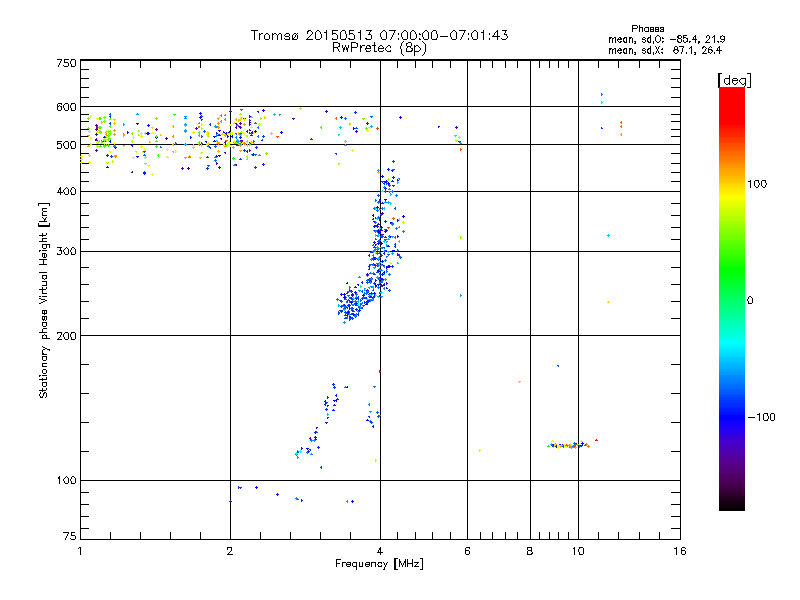800x600 pixels.
Task: Click the x-axis tick label '8'
Action: click(530, 551)
